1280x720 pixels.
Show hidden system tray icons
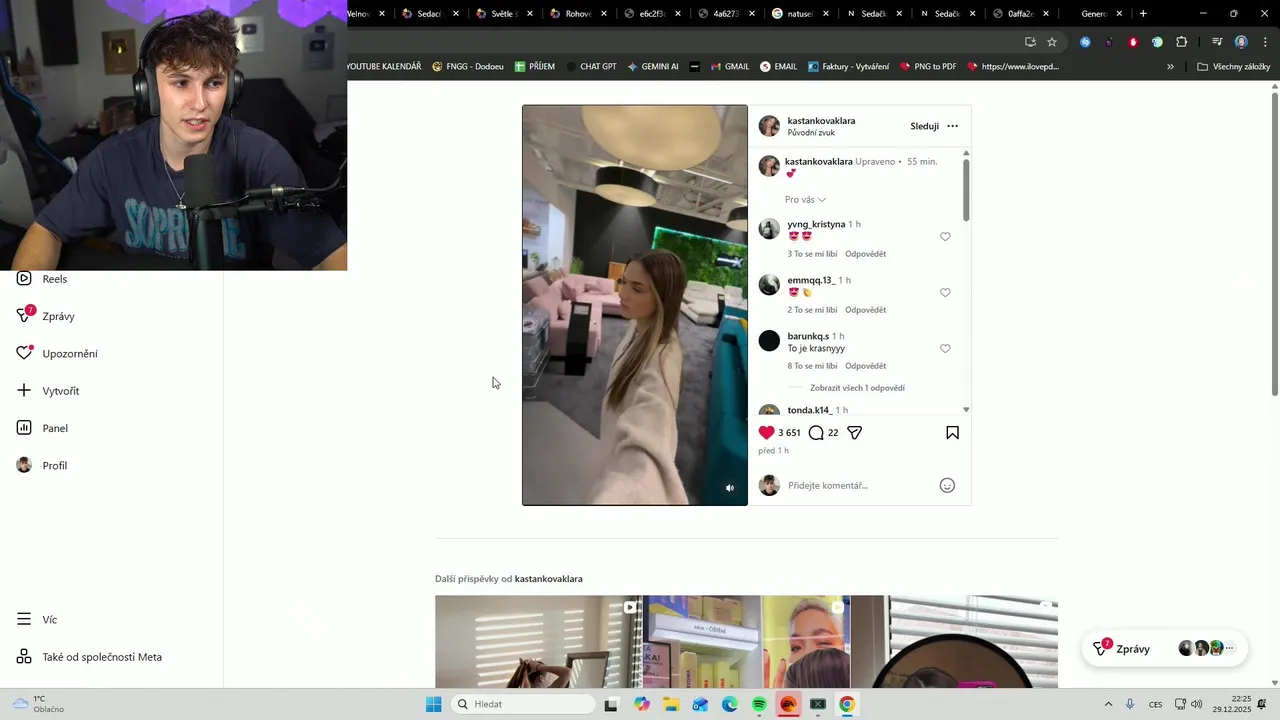[x=1108, y=704]
